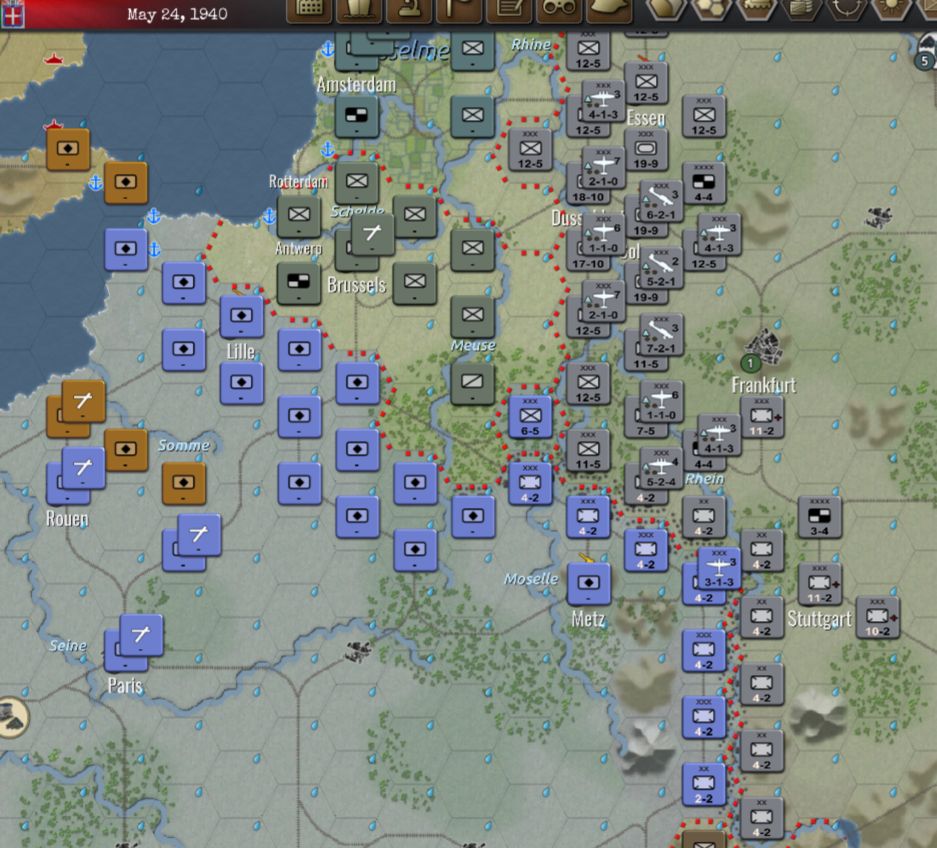Viewport: 937px width, 848px height.
Task: Select the blue air unit above Paris
Action: (142, 635)
